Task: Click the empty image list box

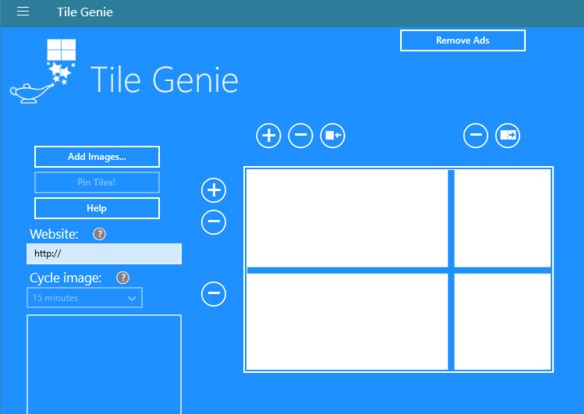Action: 104,364
